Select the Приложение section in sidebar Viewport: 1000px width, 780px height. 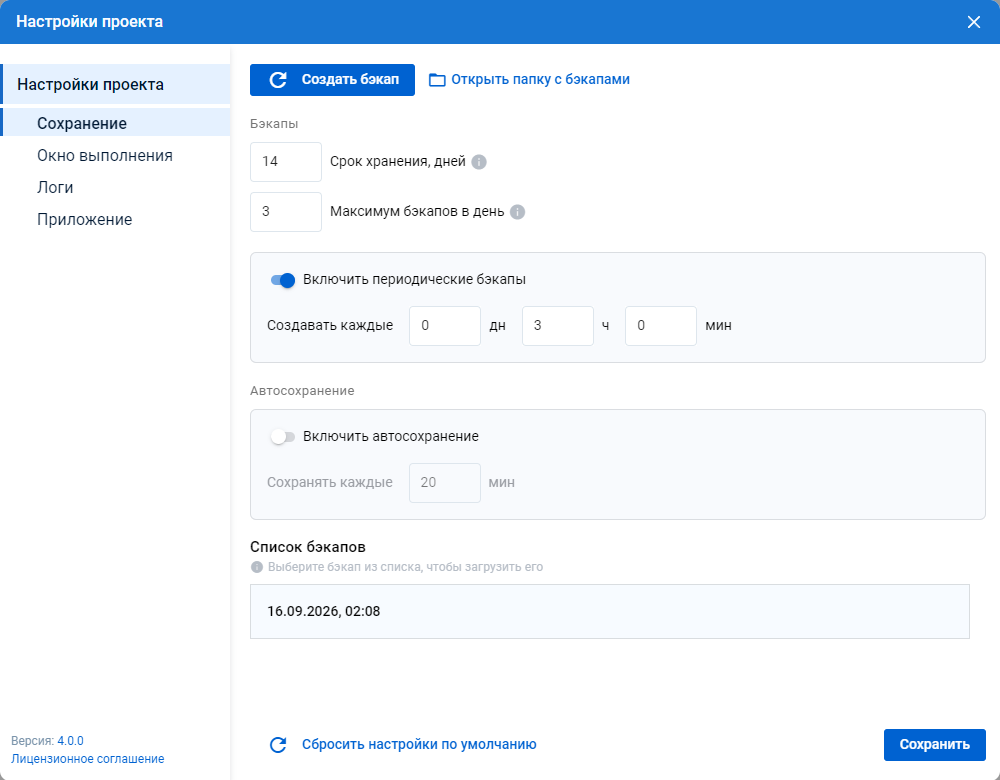[84, 219]
